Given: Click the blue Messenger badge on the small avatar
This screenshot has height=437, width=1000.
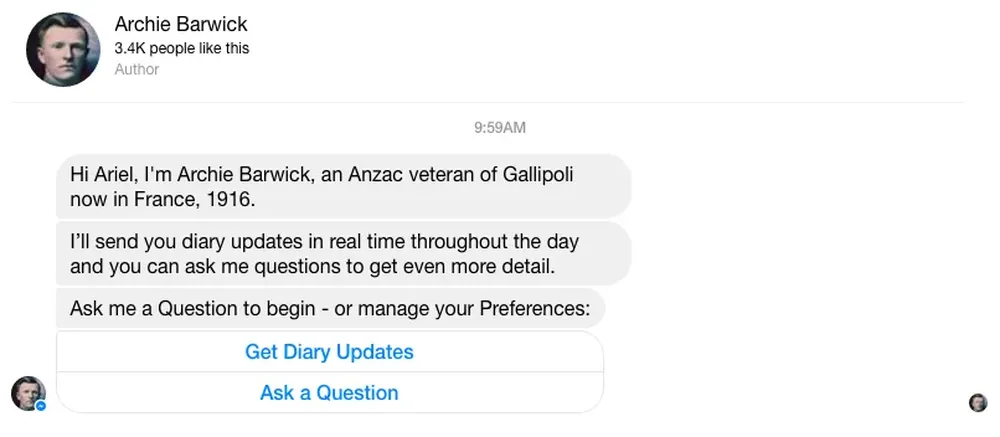Looking at the screenshot, I should point(41,406).
